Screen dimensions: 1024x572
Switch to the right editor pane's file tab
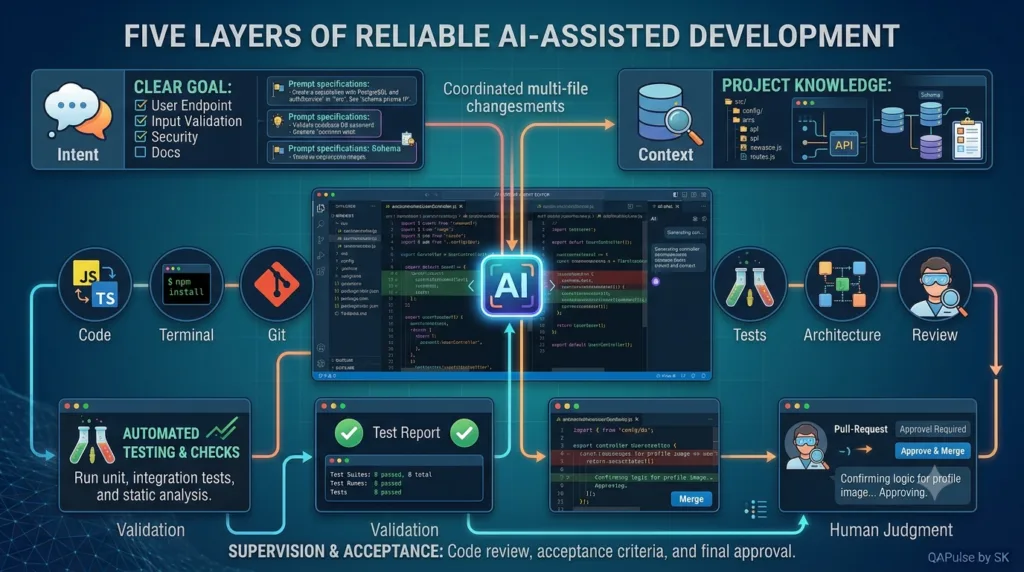(565, 206)
